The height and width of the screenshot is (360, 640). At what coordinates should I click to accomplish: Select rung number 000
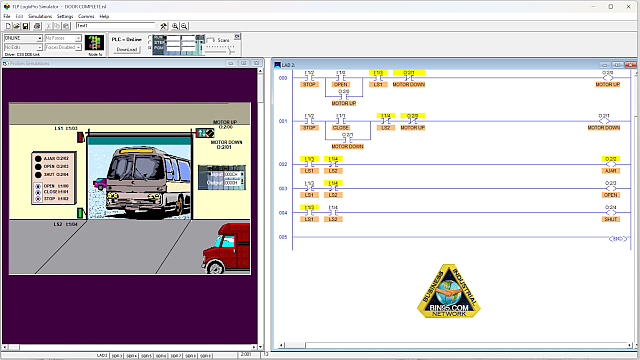(283, 78)
